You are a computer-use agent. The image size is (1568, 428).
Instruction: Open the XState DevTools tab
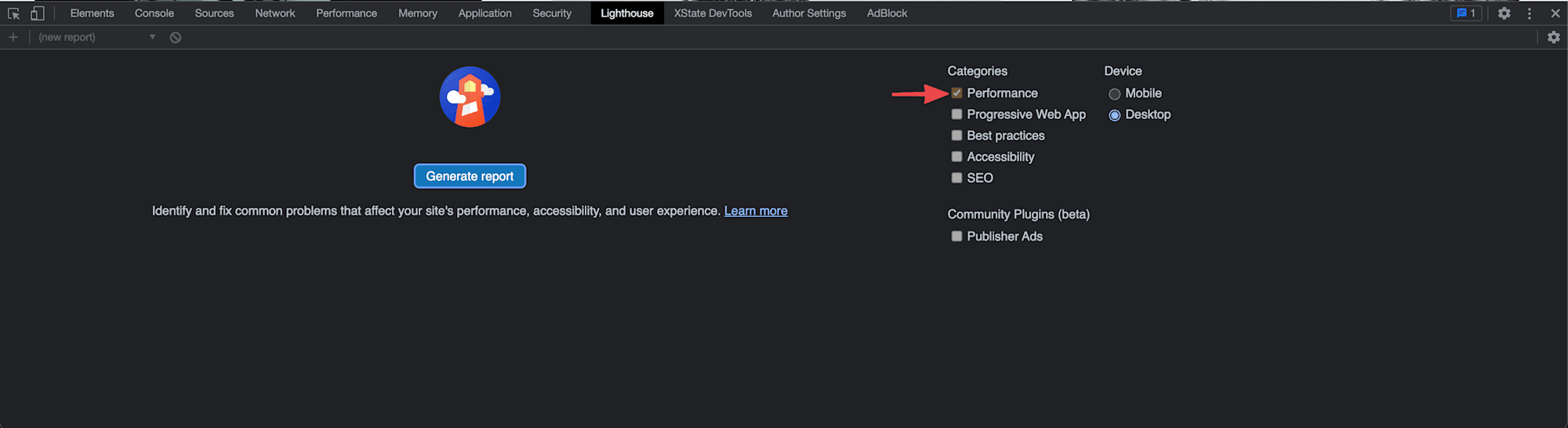point(713,13)
